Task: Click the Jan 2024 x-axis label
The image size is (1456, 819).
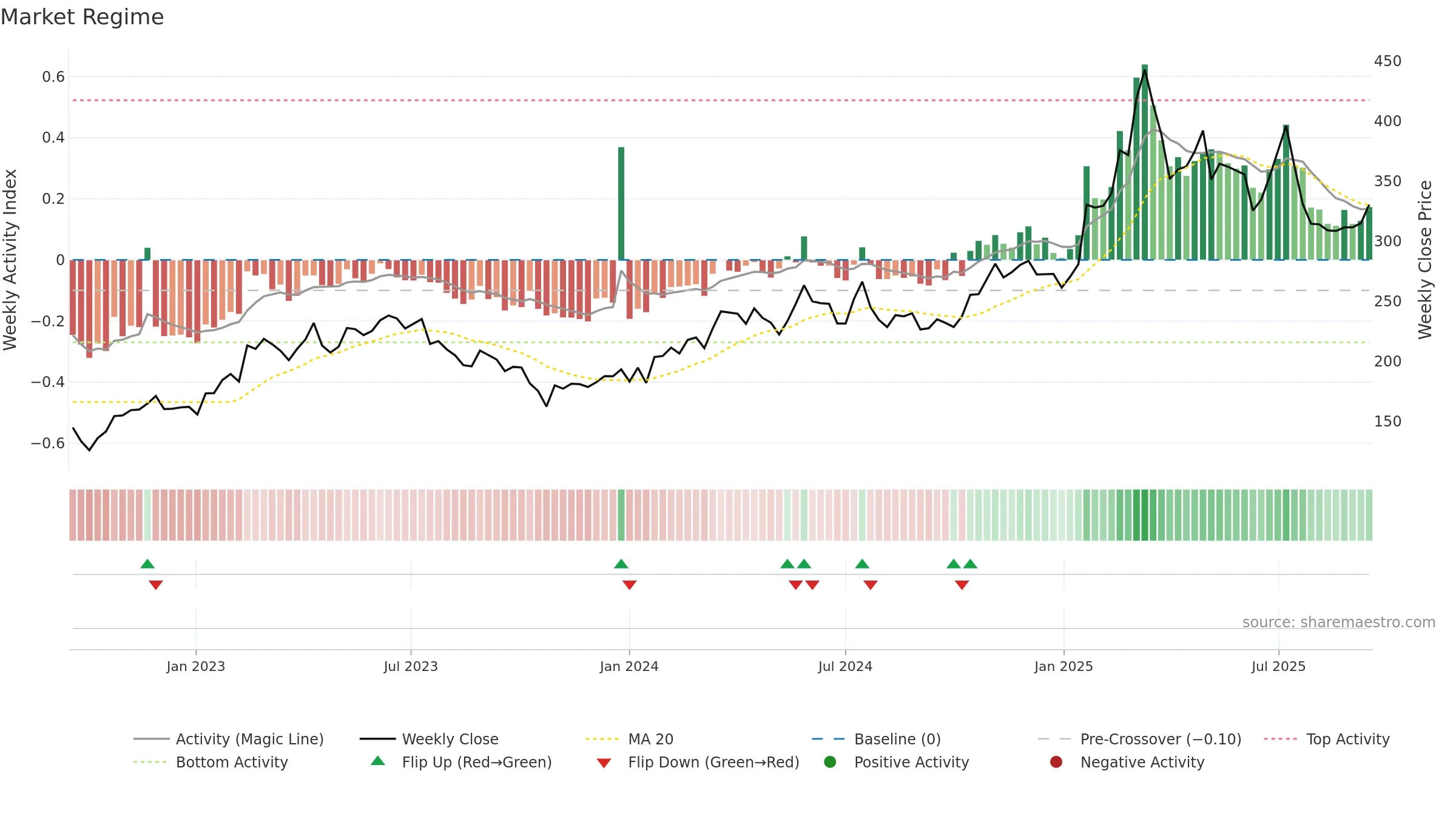Action: coord(629,666)
